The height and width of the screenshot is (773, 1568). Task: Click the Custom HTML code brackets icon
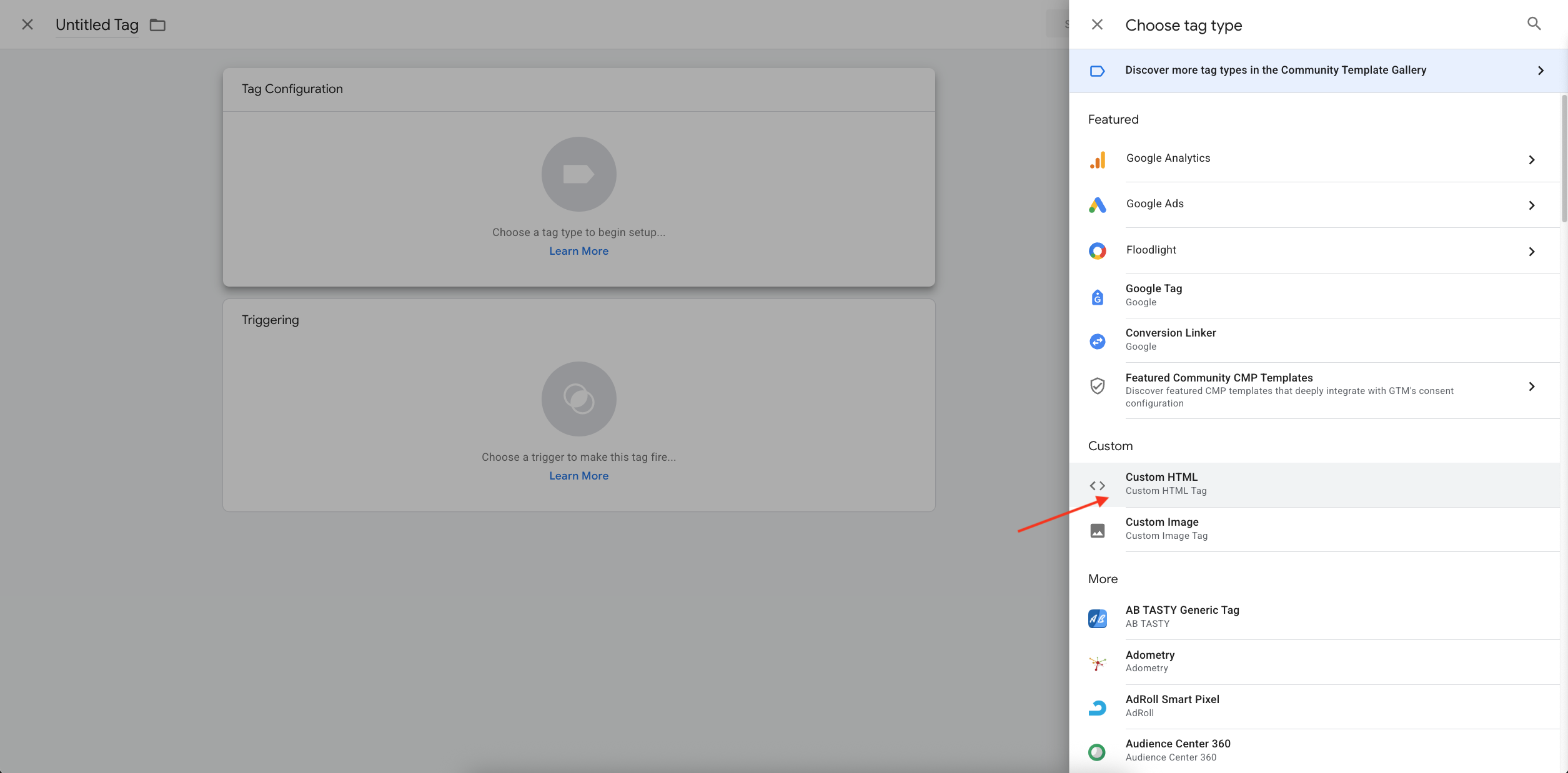coord(1098,485)
